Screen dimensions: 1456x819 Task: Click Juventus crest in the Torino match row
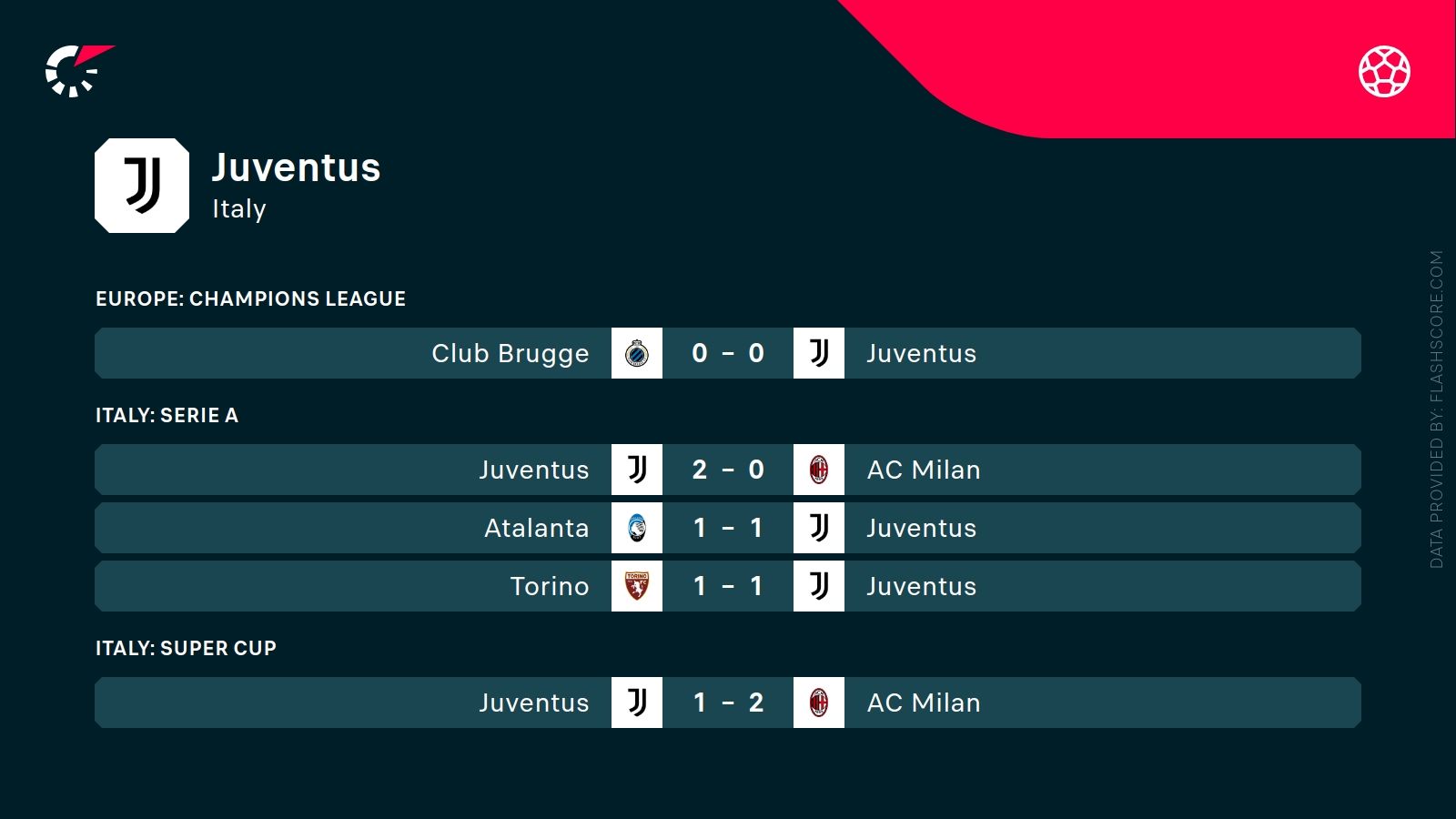[x=819, y=586]
